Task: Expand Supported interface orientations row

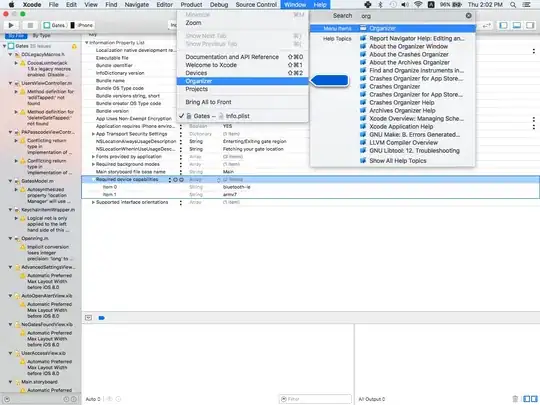Action: (93, 202)
